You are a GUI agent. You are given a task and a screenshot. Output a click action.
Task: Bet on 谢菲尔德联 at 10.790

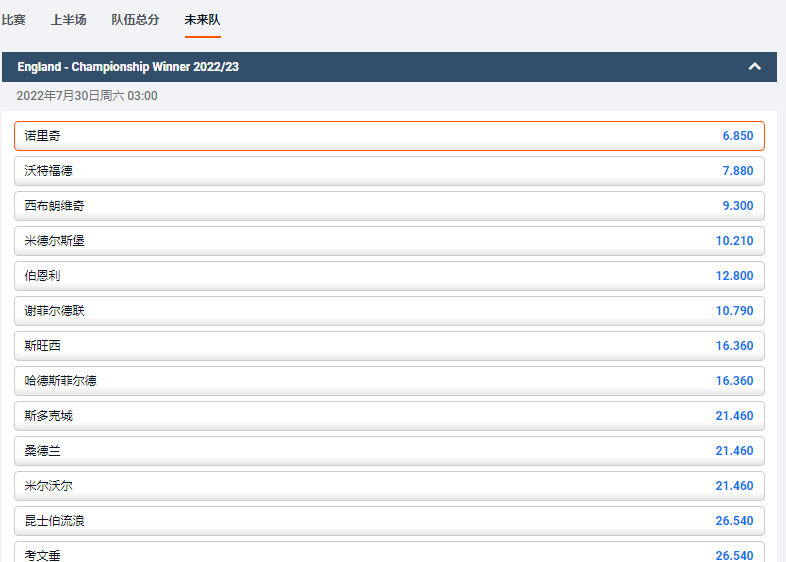click(389, 311)
